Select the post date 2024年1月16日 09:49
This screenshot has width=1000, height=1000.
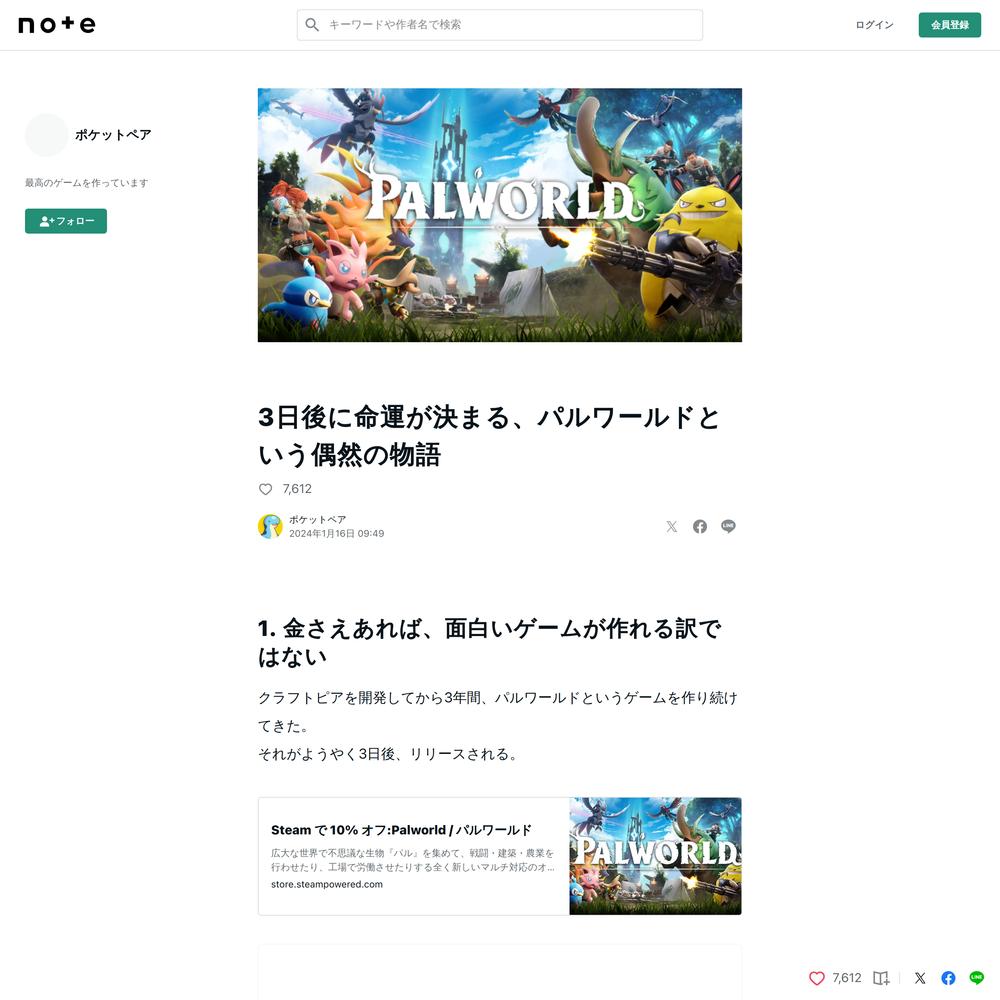point(337,534)
